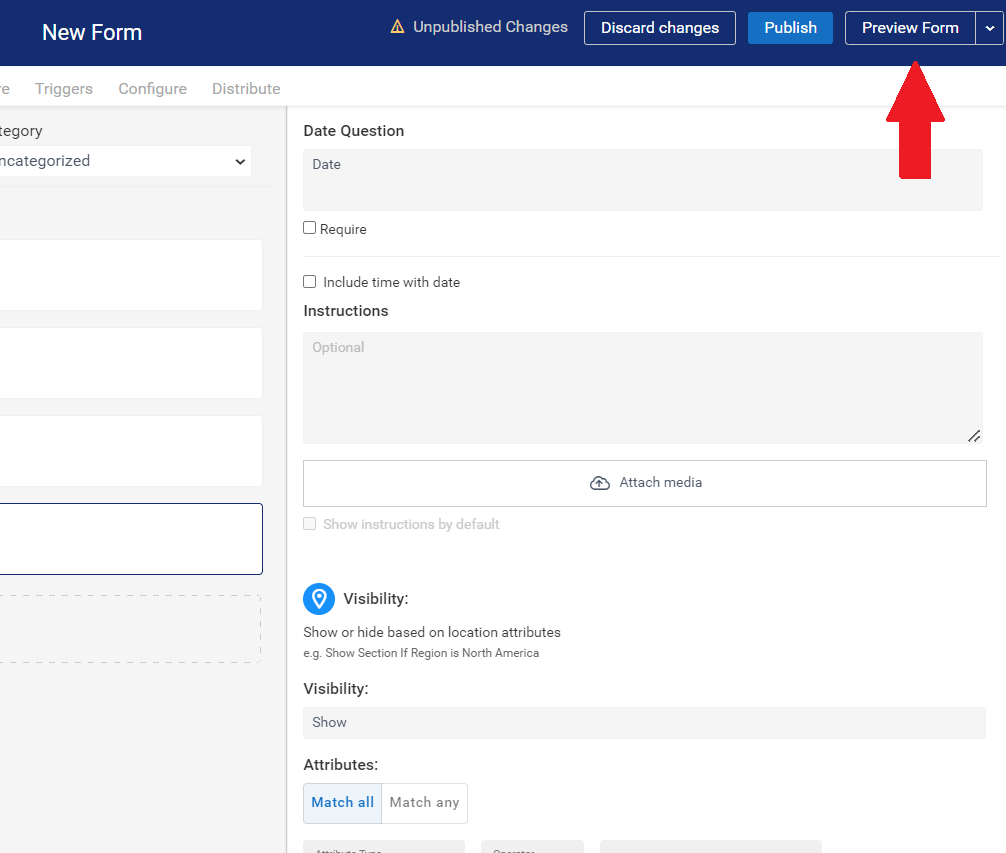This screenshot has height=853, width=1006.
Task: Switch to the Triggers tab
Action: pos(64,89)
